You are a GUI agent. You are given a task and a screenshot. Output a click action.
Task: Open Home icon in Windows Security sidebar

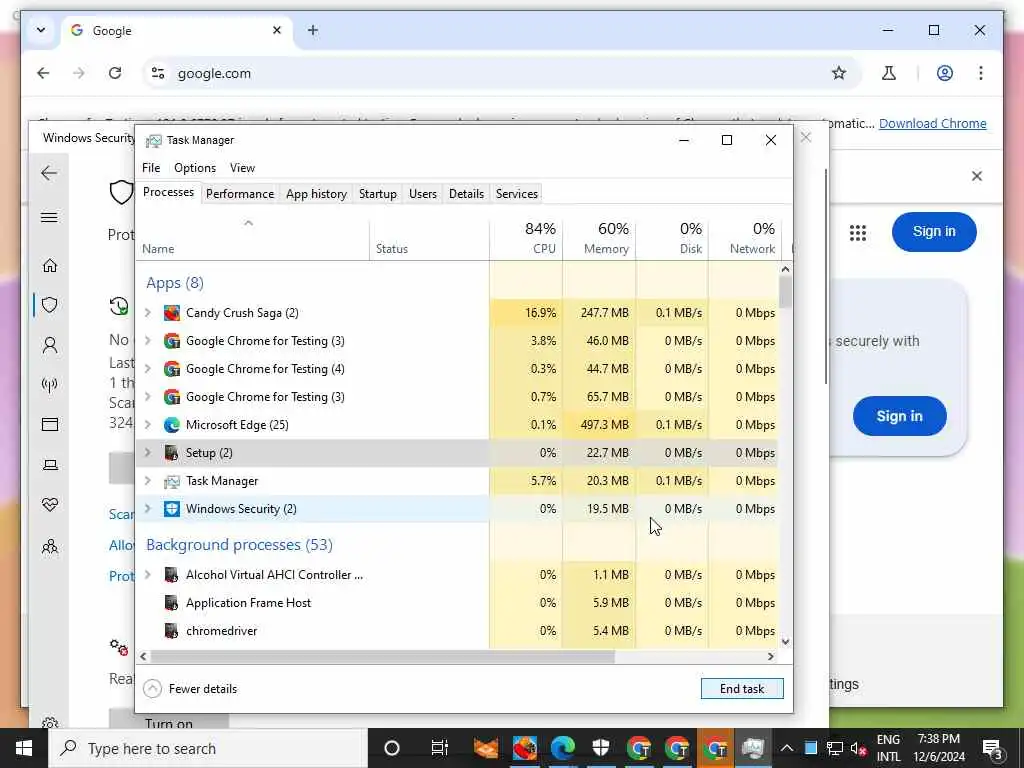50,265
